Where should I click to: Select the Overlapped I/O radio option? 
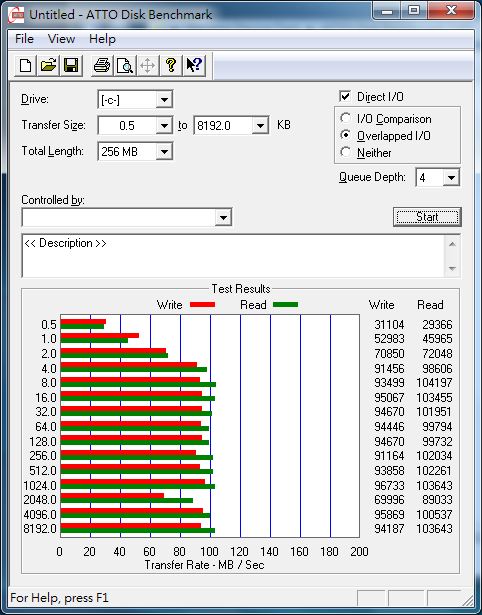pos(346,135)
